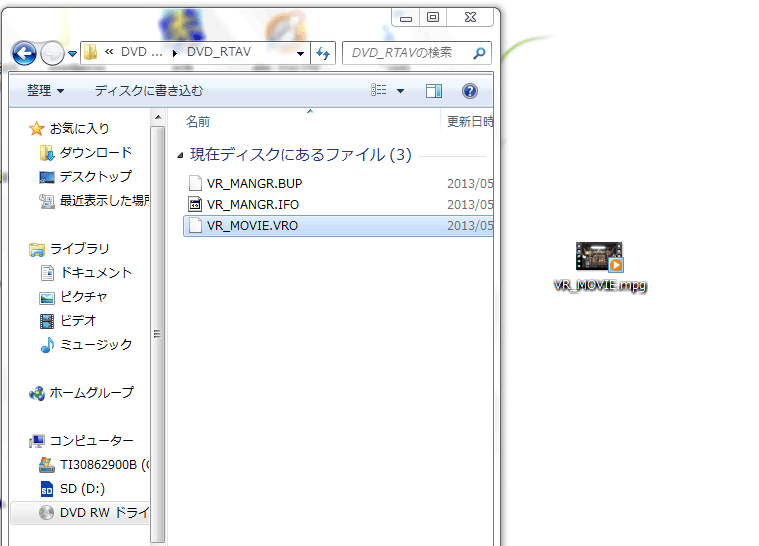Open SD (D:) drive
759x546 pixels.
(82, 489)
